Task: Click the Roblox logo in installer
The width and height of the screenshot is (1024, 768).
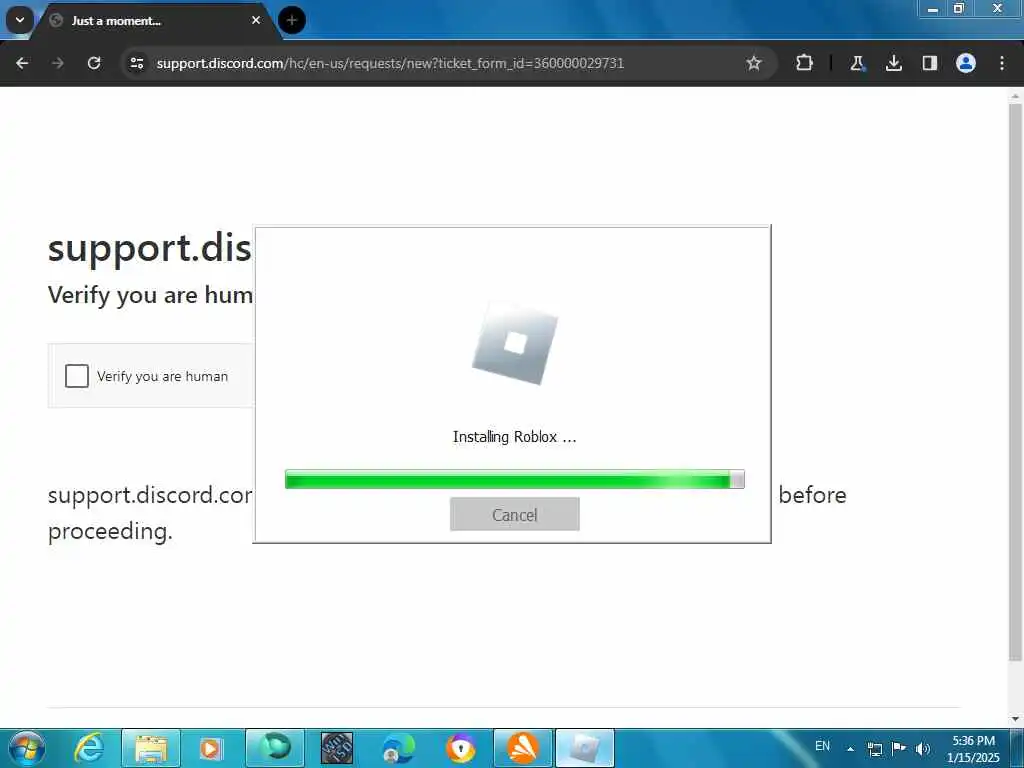Action: click(x=515, y=343)
